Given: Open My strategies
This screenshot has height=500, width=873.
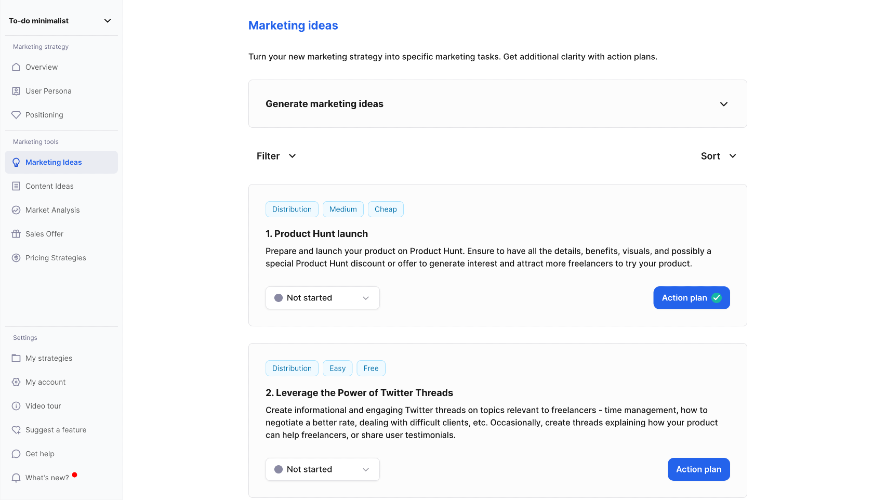Looking at the screenshot, I should coord(61,358).
